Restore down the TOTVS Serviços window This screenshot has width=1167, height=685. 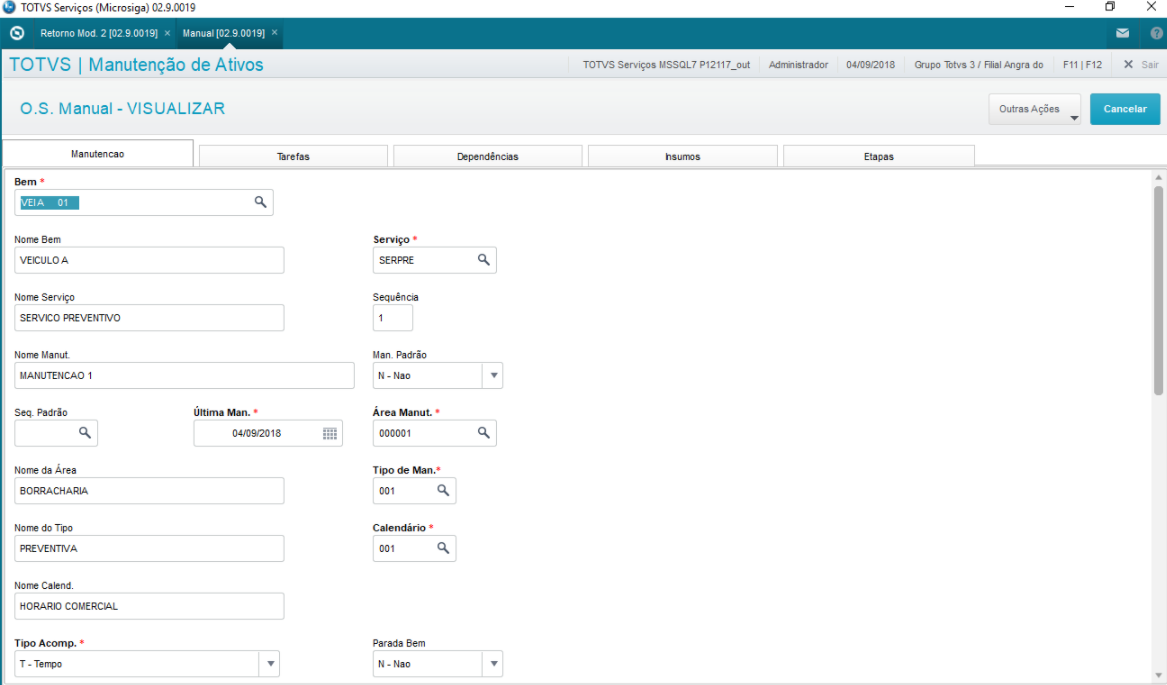tap(1110, 7)
